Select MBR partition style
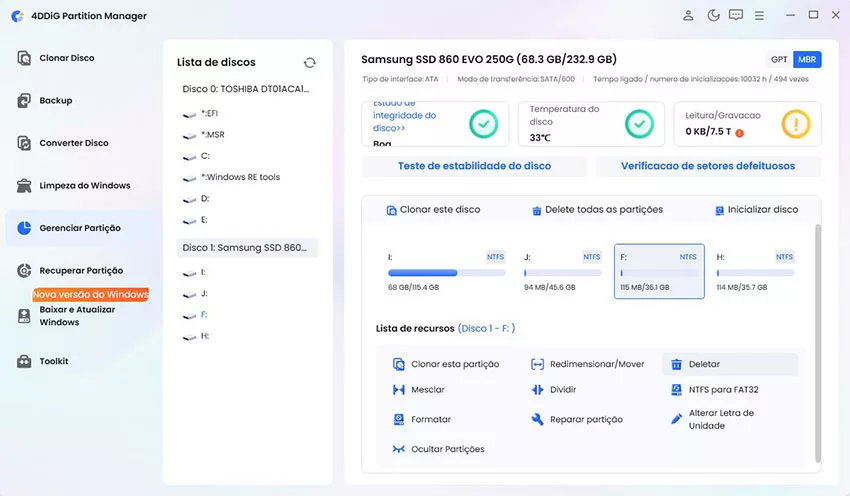The image size is (850, 496). [x=807, y=60]
